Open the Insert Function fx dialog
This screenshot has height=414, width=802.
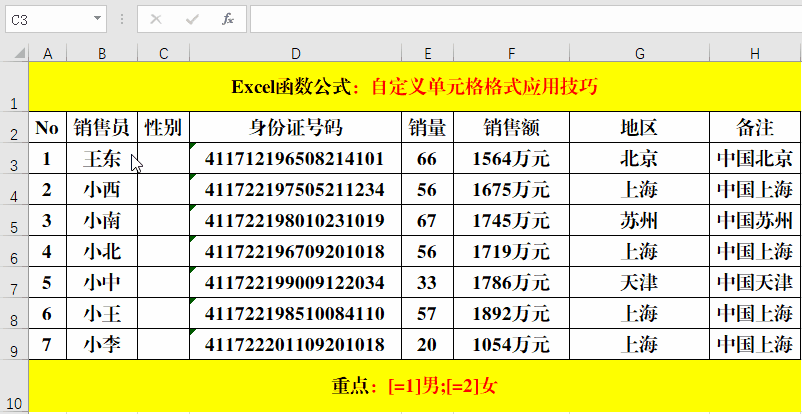(228, 19)
